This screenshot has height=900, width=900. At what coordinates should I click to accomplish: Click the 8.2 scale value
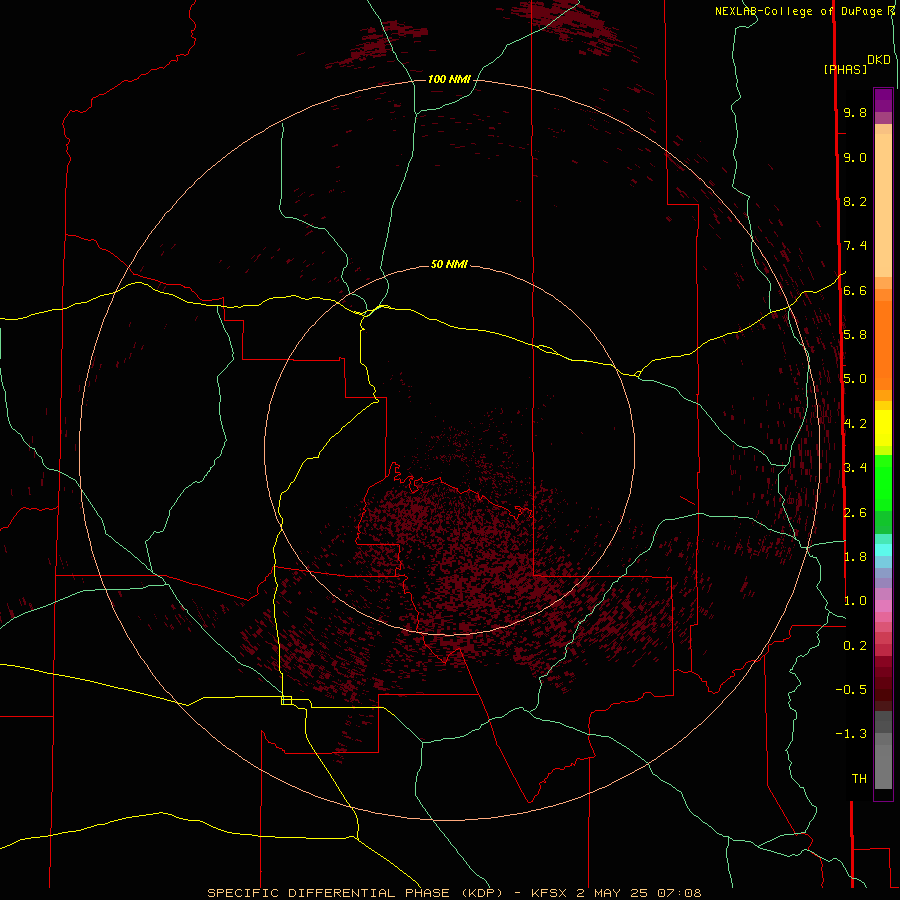coord(855,201)
